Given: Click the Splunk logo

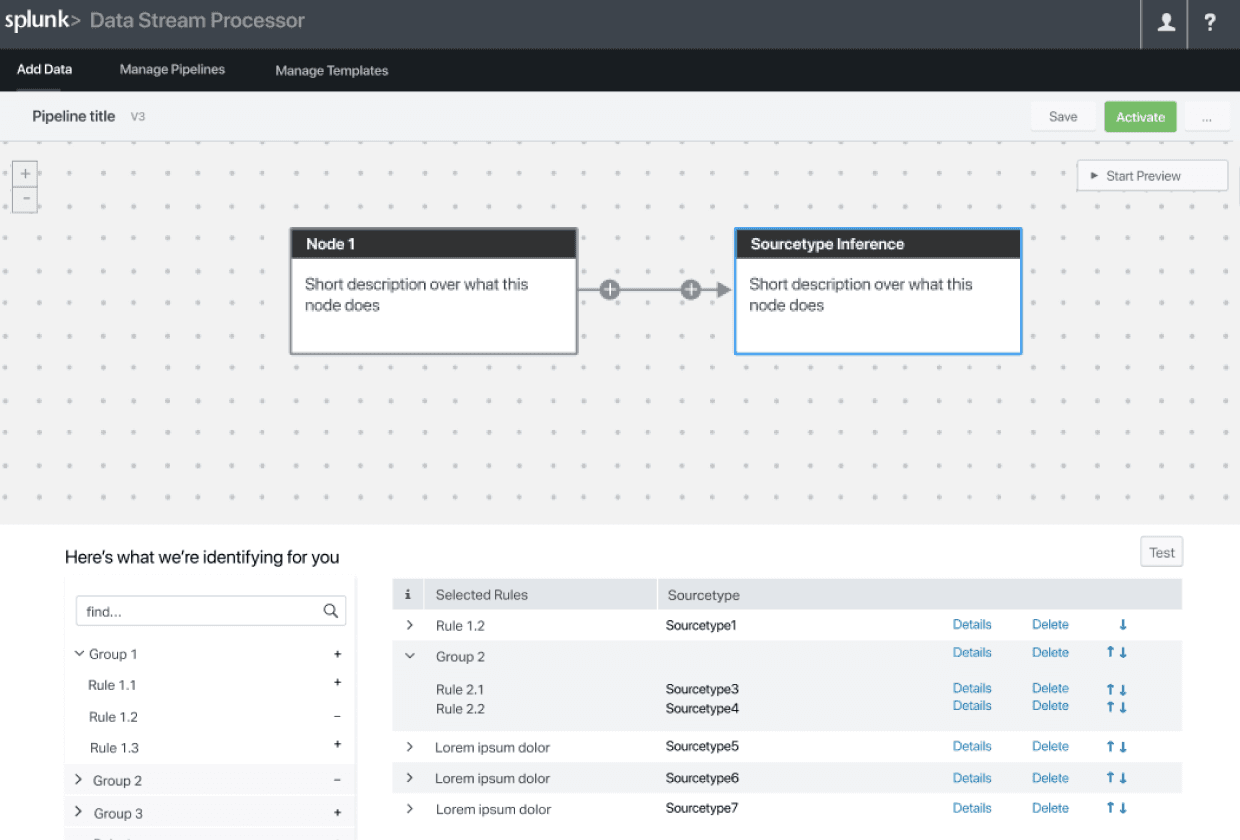Looking at the screenshot, I should point(42,21).
